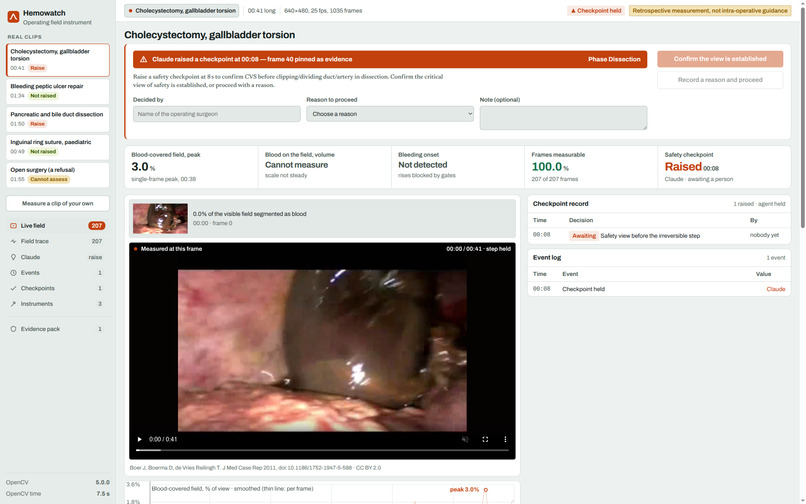Open Checkpoints section
The image size is (806, 504).
pyautogui.click(x=58, y=289)
